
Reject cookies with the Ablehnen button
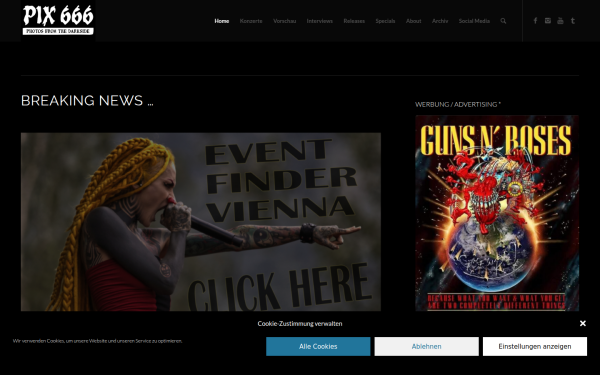click(426, 346)
